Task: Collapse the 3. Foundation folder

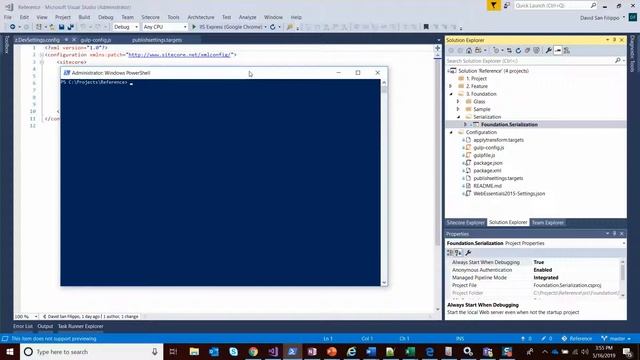Action: tap(451, 94)
